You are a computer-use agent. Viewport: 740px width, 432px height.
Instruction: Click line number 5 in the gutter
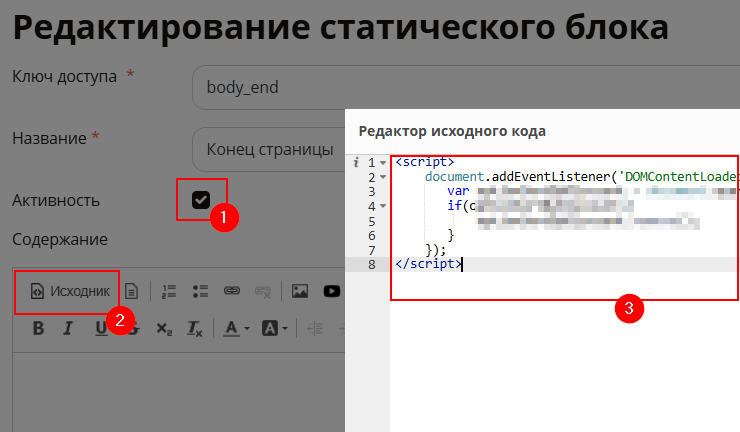pyautogui.click(x=372, y=221)
